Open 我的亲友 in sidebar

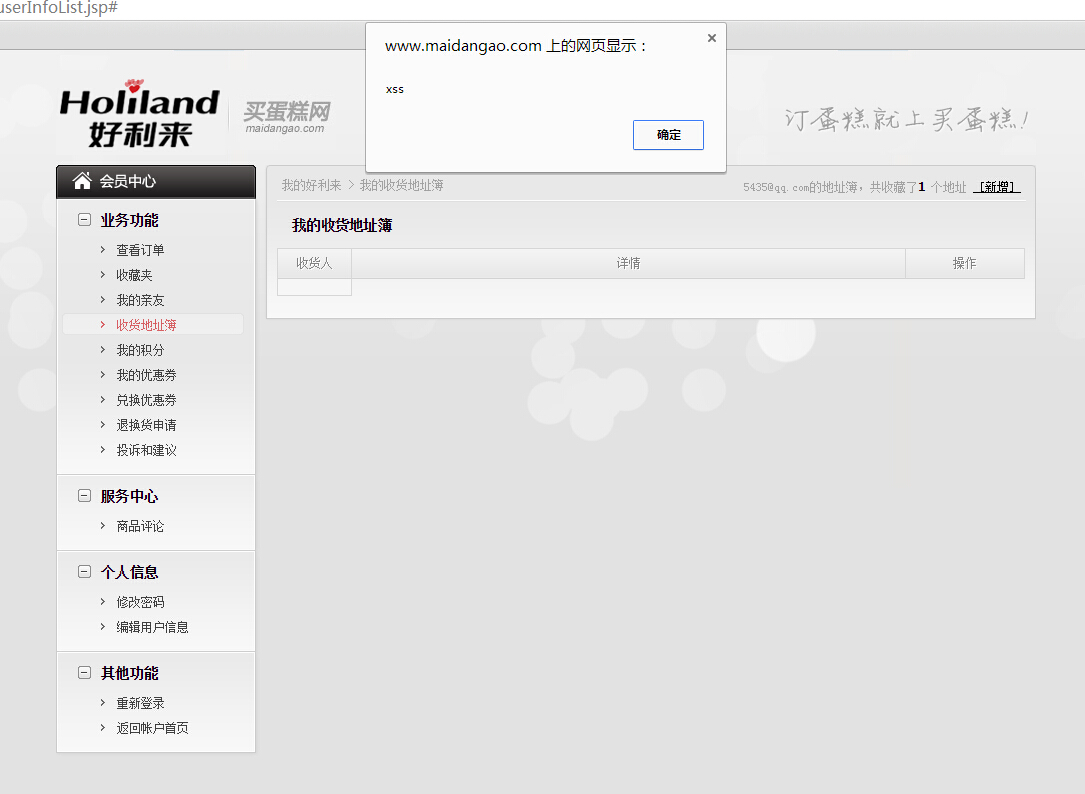[140, 300]
